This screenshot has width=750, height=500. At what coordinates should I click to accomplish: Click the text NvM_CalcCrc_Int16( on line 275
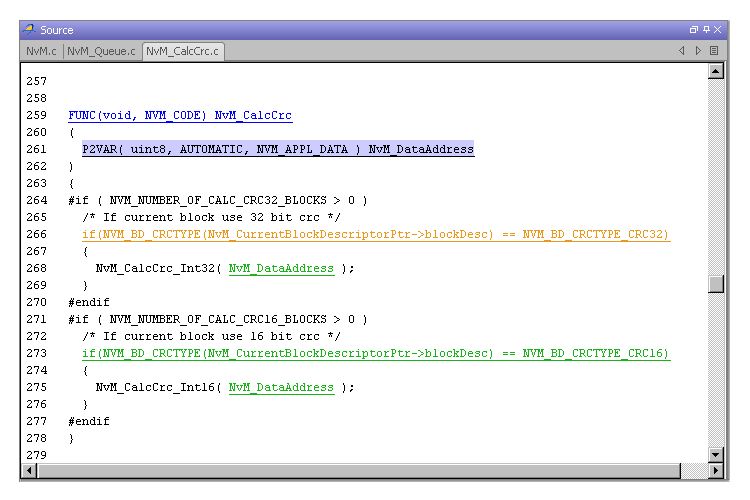(x=159, y=388)
